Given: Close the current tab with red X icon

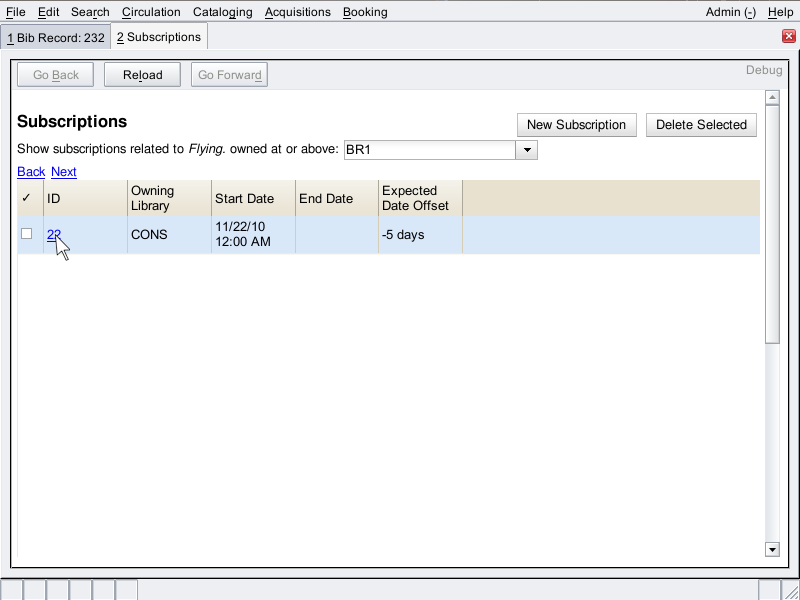Looking at the screenshot, I should coord(788,36).
